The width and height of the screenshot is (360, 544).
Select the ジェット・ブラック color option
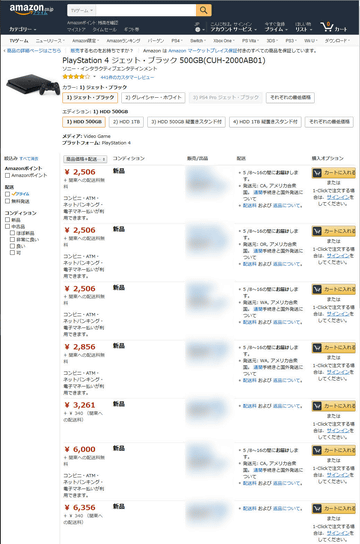click(90, 98)
